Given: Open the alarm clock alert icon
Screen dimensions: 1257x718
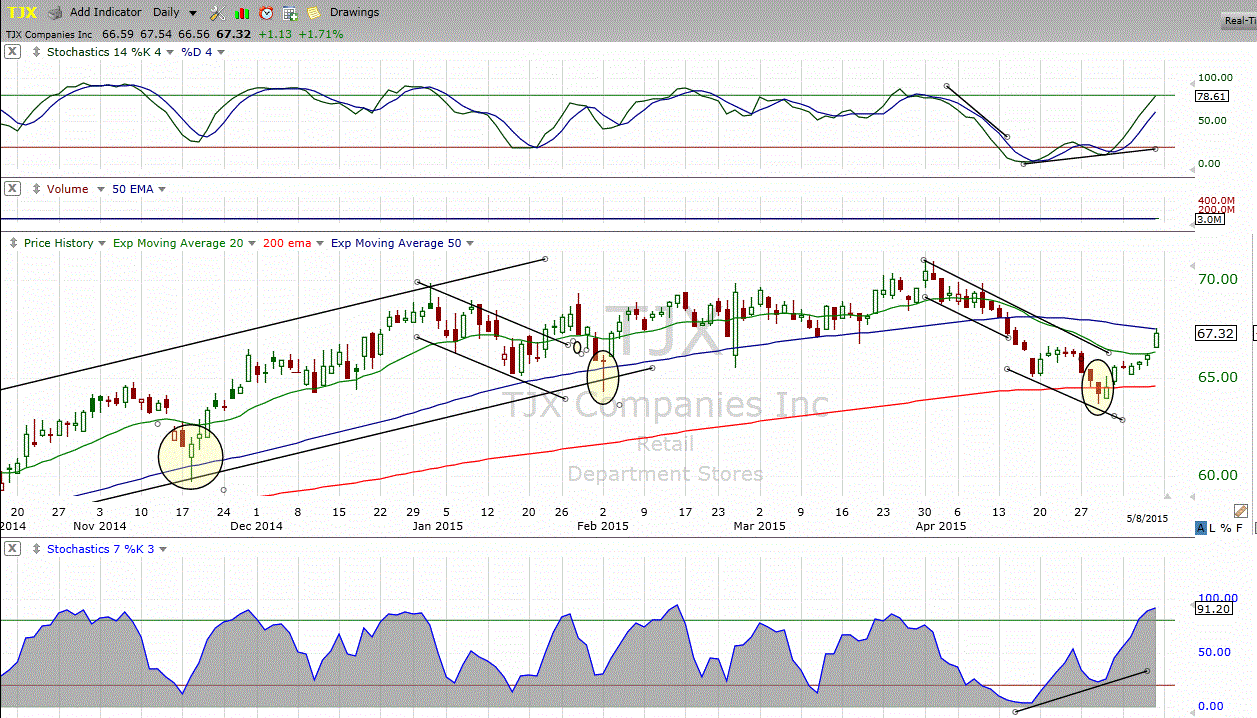Looking at the screenshot, I should point(265,13).
